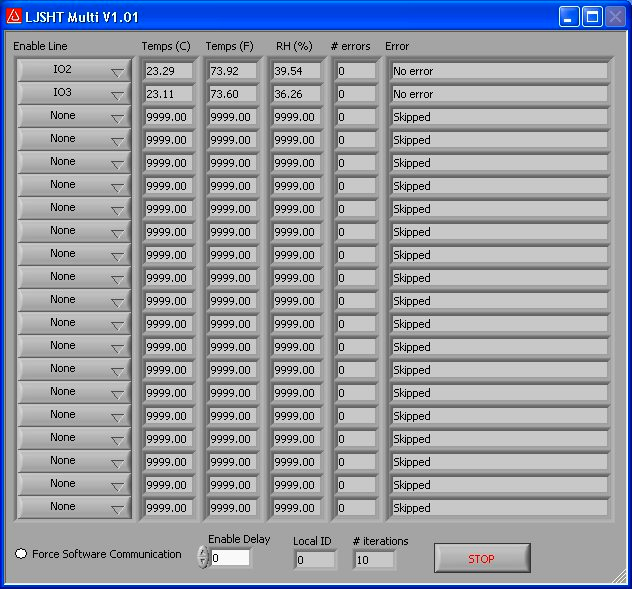Click the 23.29 Temps (C) reading
The height and width of the screenshot is (589, 632).
pyautogui.click(x=168, y=71)
